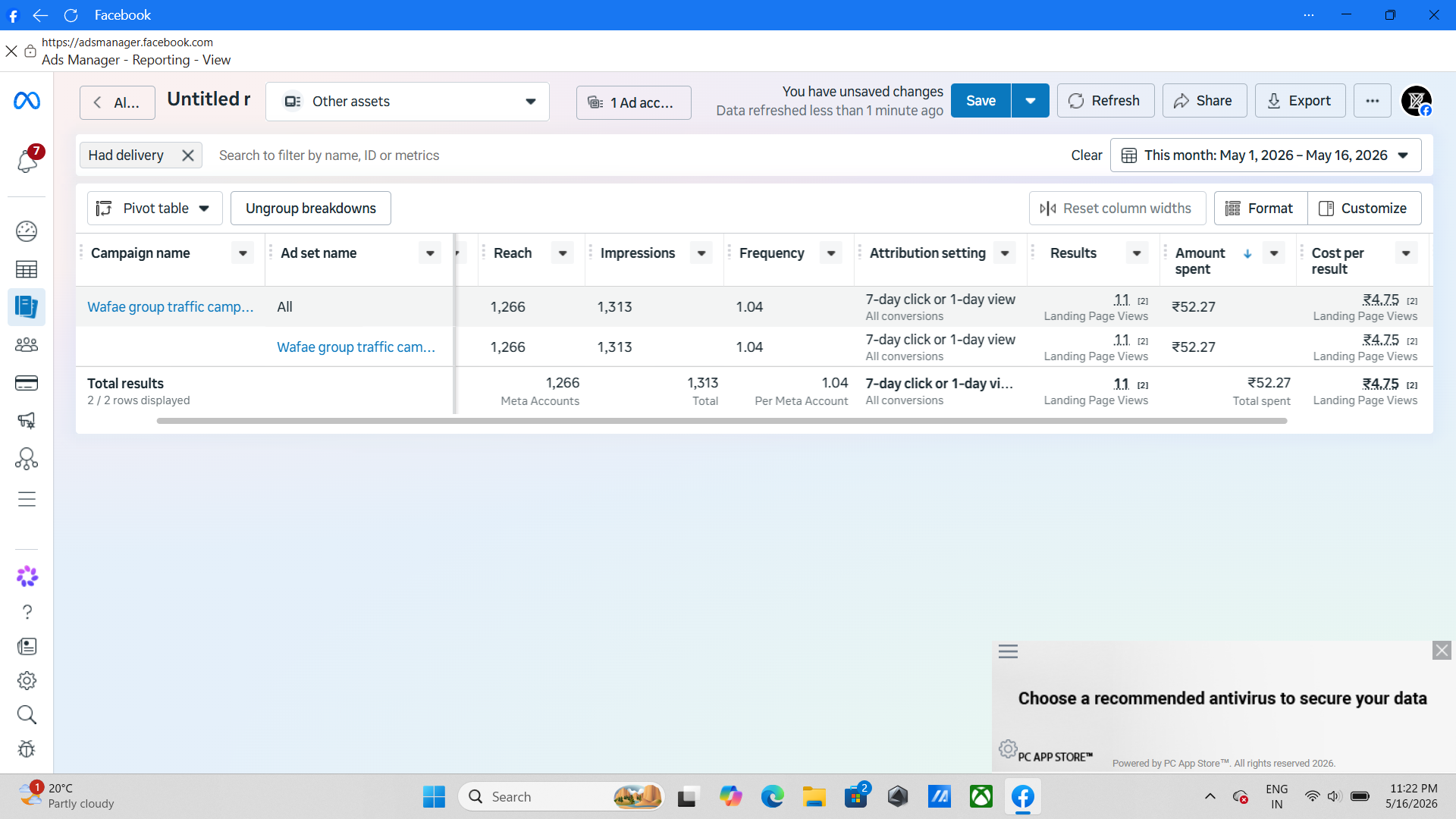
Task: Open Account overview gauge icon in sidebar
Action: 27,231
